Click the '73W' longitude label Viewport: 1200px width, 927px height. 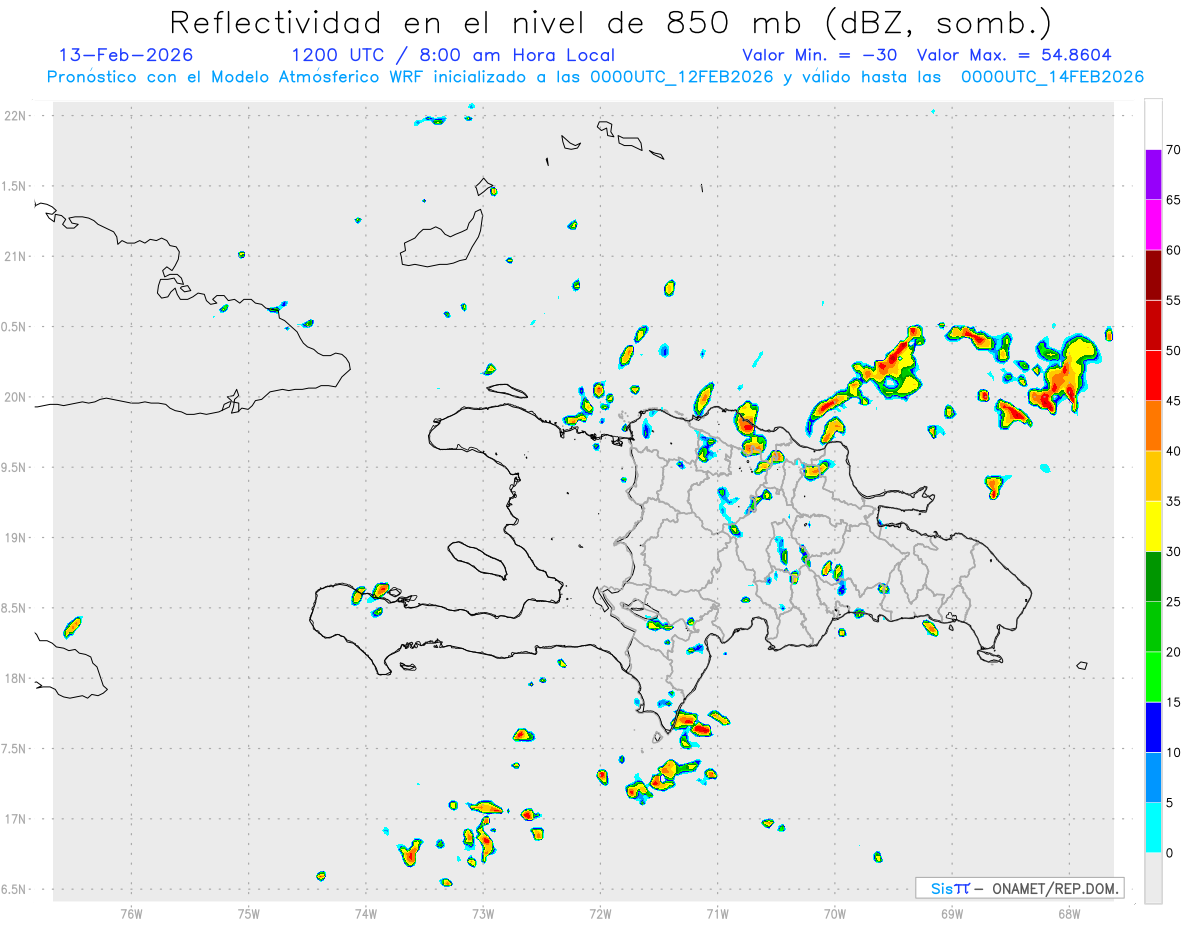point(483,914)
